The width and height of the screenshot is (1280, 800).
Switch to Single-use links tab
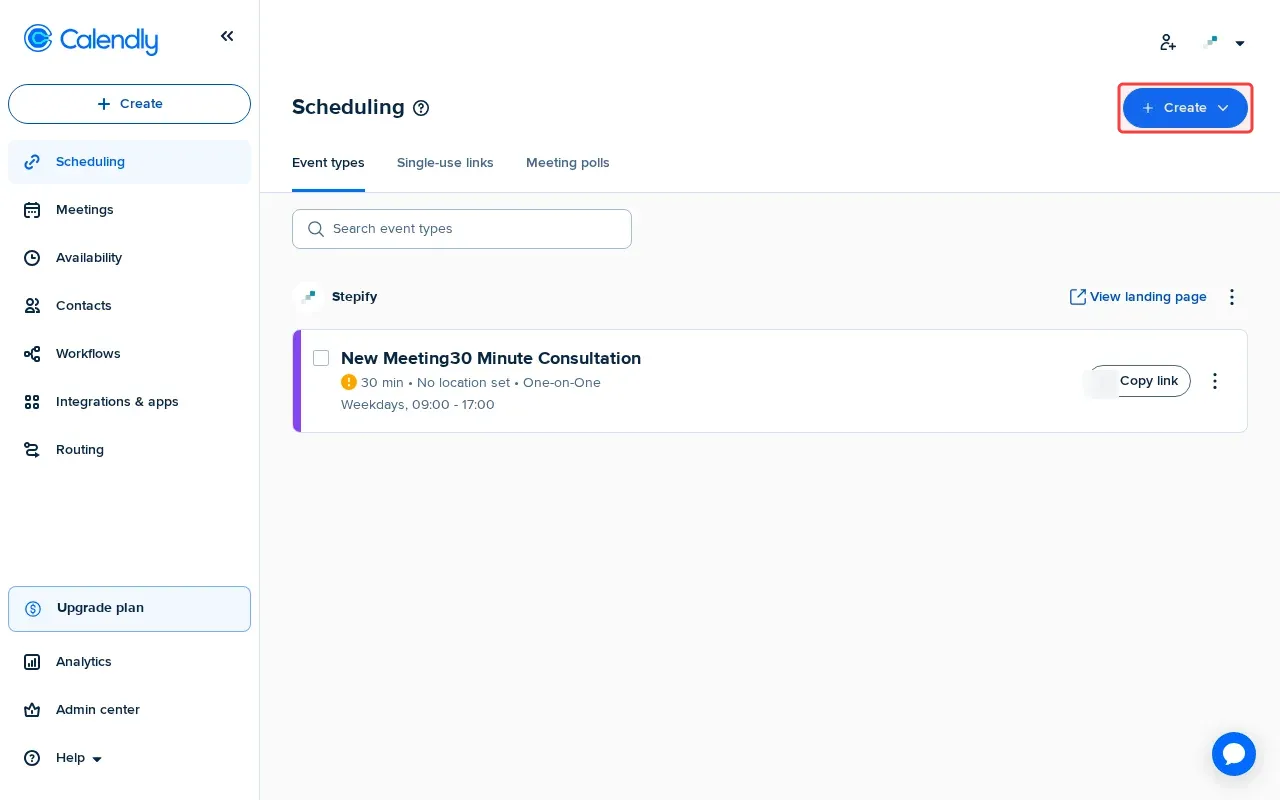pyautogui.click(x=445, y=163)
